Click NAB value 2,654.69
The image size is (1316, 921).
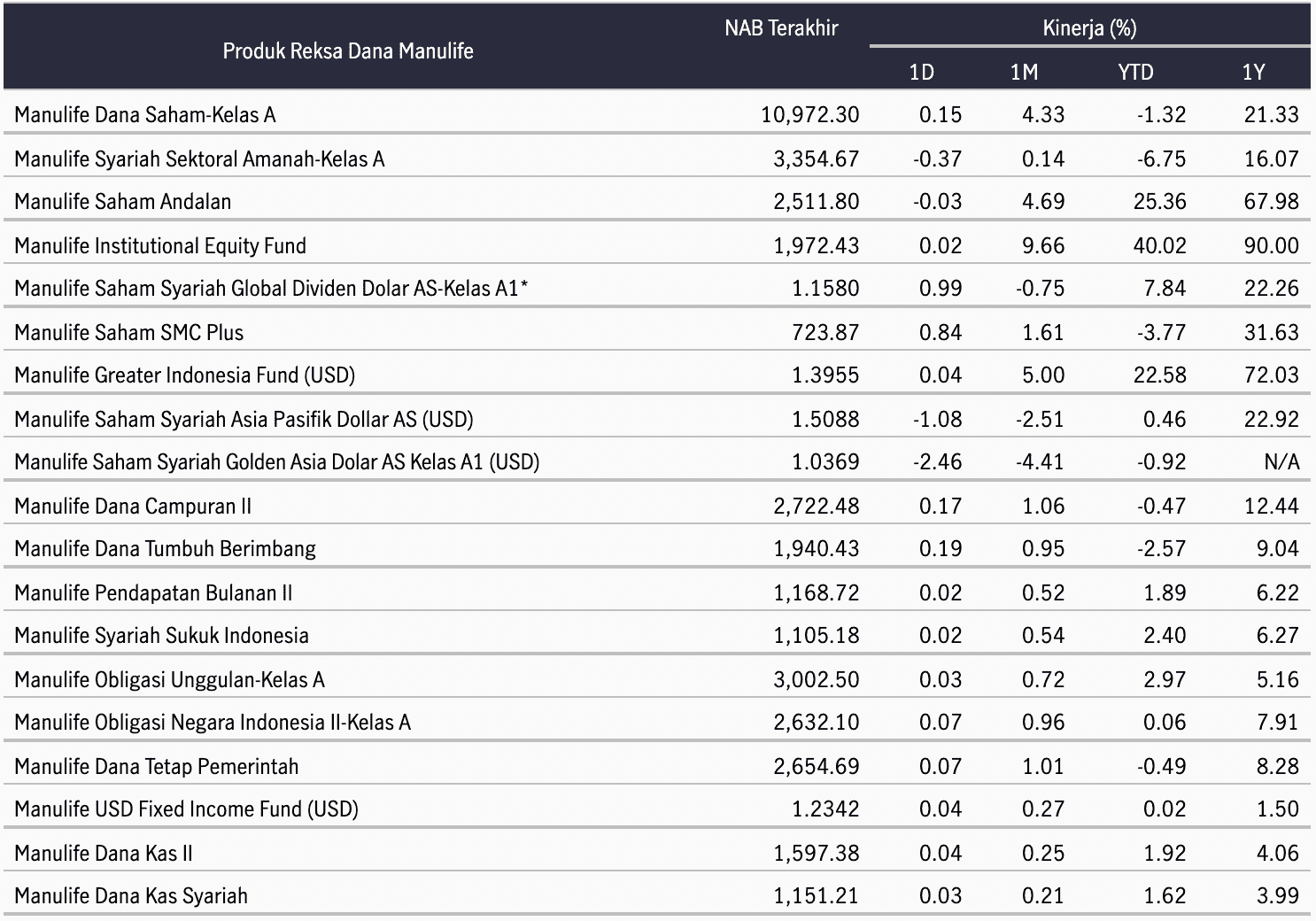[817, 766]
